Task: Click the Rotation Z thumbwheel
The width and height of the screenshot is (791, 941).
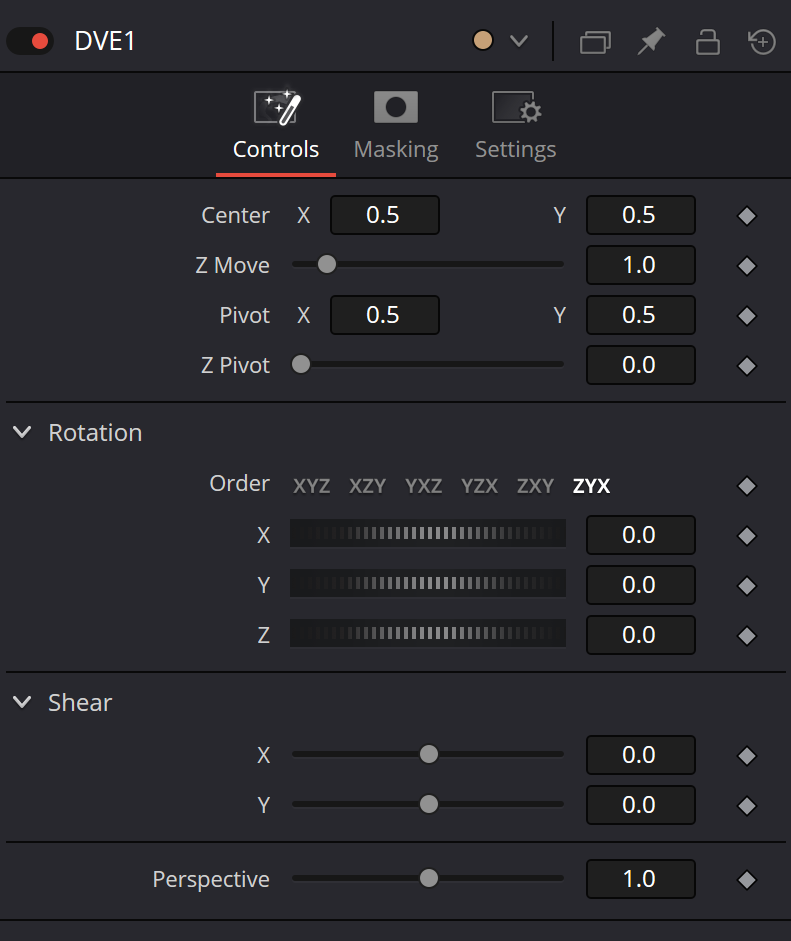Action: coord(428,633)
